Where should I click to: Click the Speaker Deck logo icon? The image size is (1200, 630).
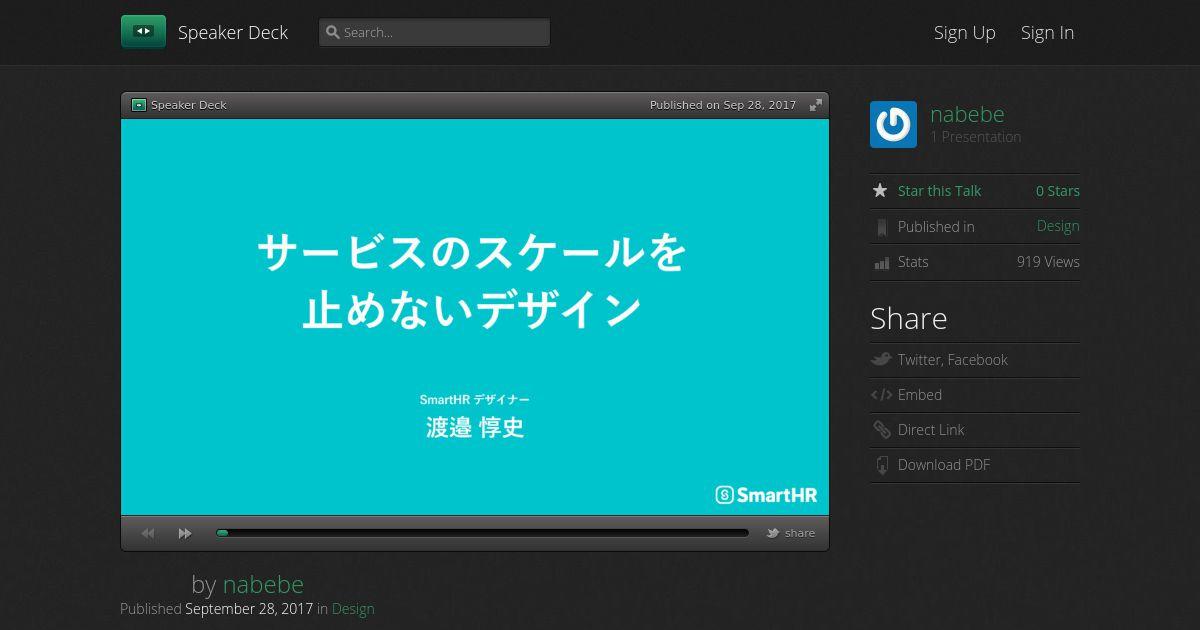(x=143, y=32)
